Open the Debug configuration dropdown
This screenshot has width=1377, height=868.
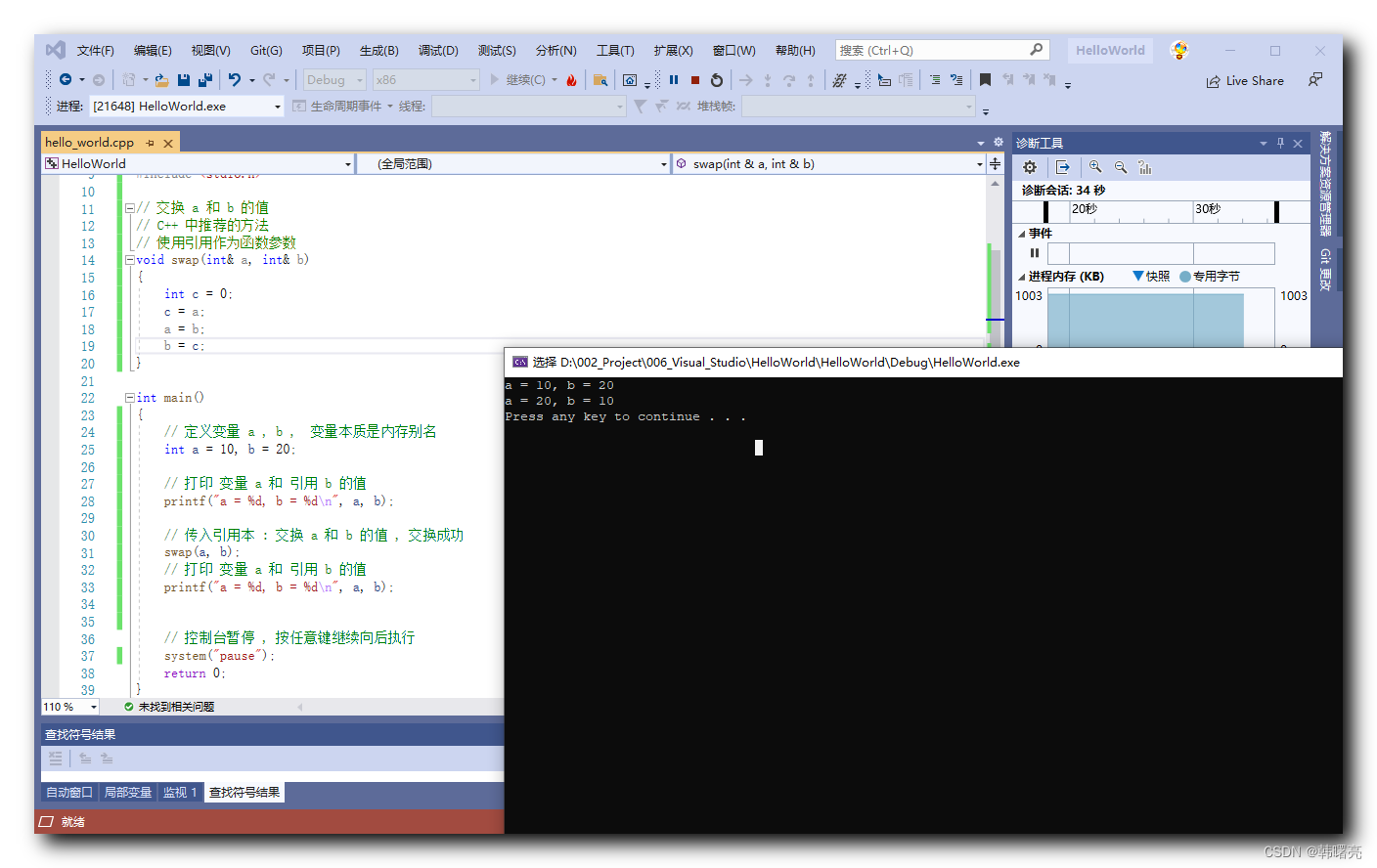pos(334,80)
